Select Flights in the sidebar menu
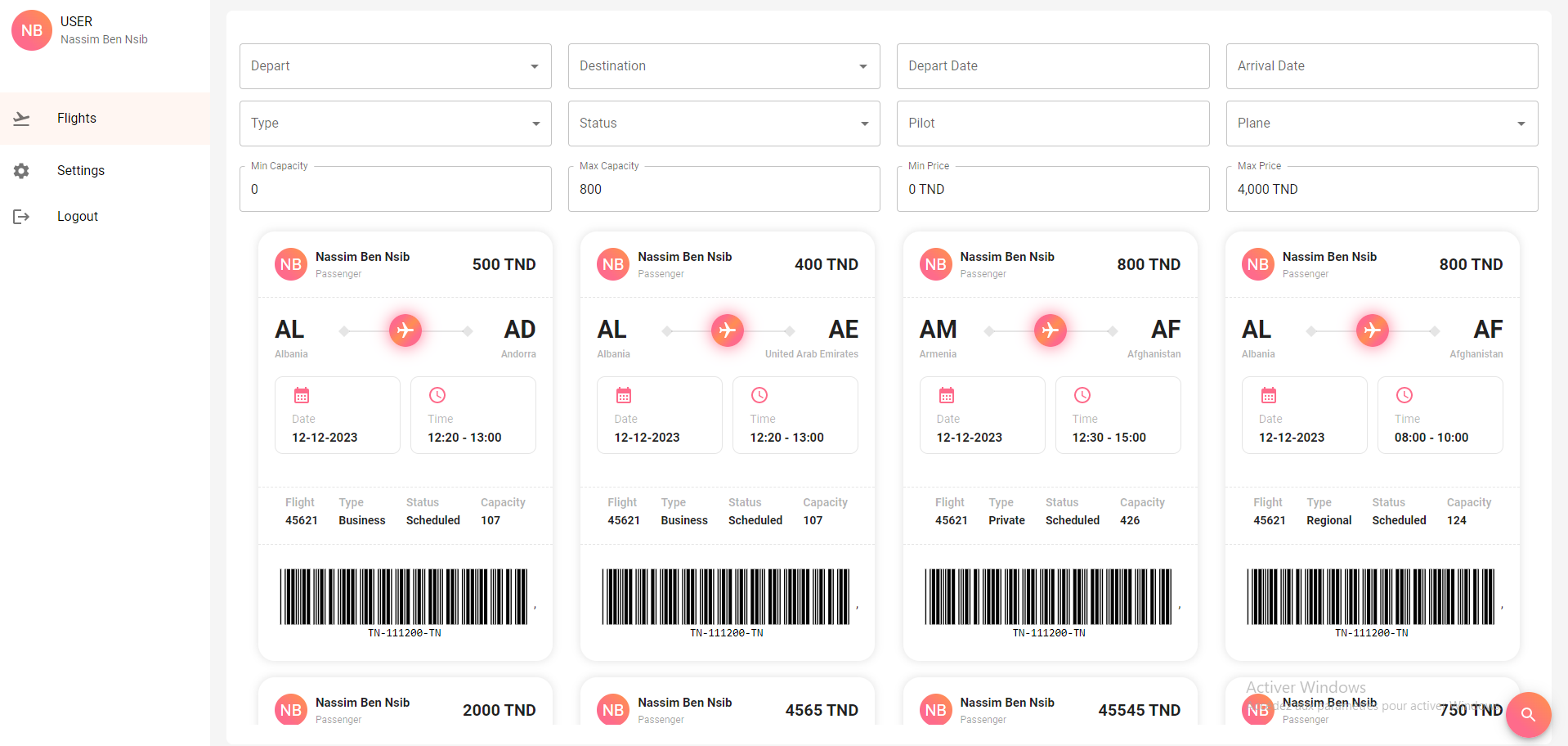Screen dimensions: 1568x746 76,119
